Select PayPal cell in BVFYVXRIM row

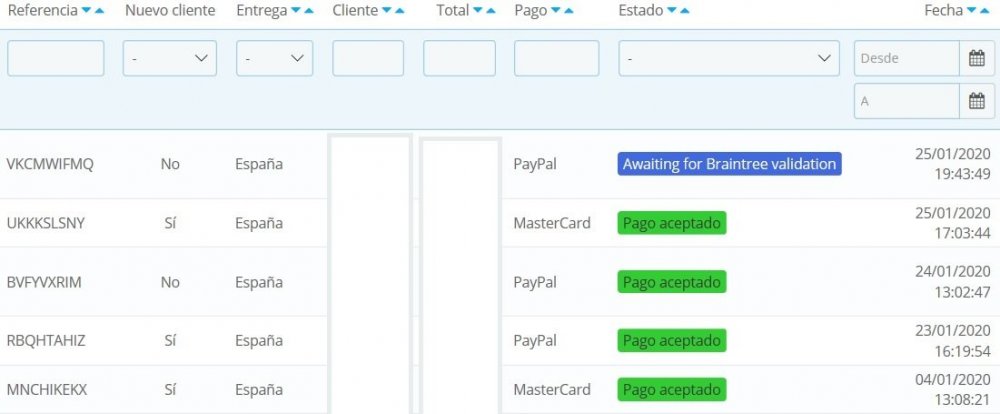(x=535, y=282)
